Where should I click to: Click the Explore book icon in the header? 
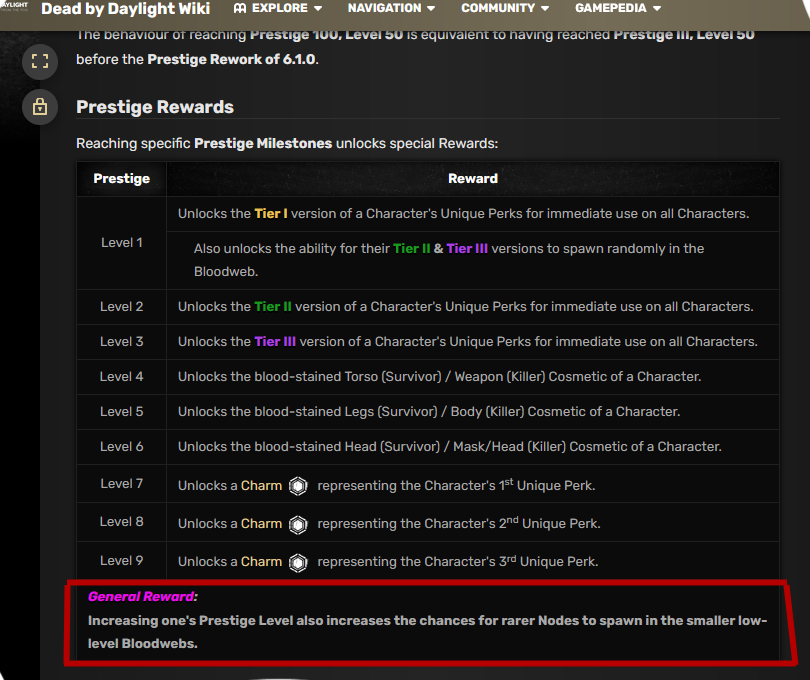click(x=240, y=8)
